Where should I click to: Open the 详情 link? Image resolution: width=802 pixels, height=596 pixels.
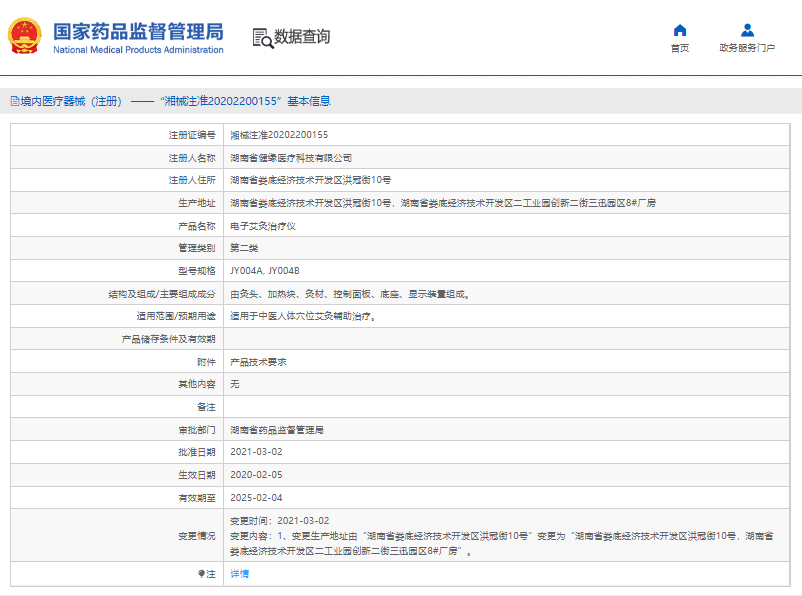(239, 574)
